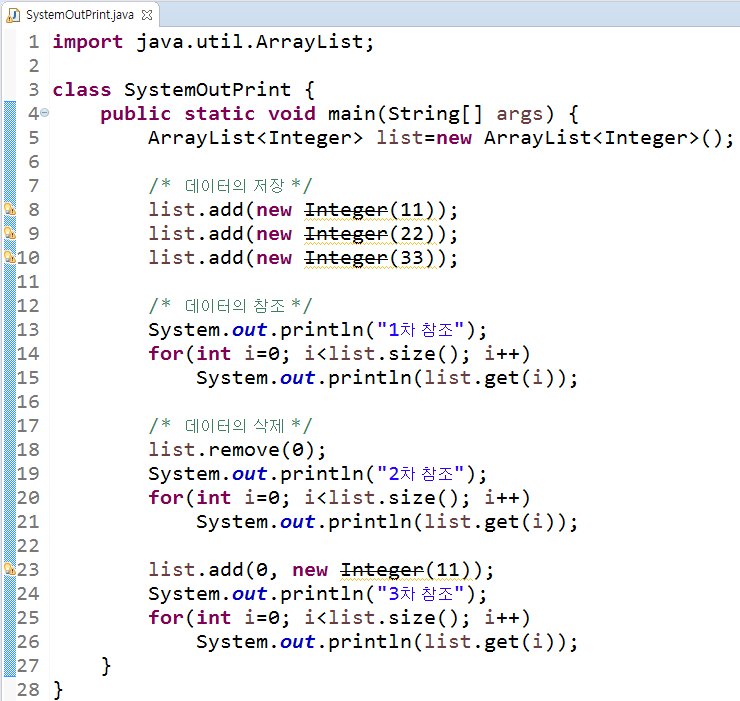Click the "3차 참조" string literal

420,593
